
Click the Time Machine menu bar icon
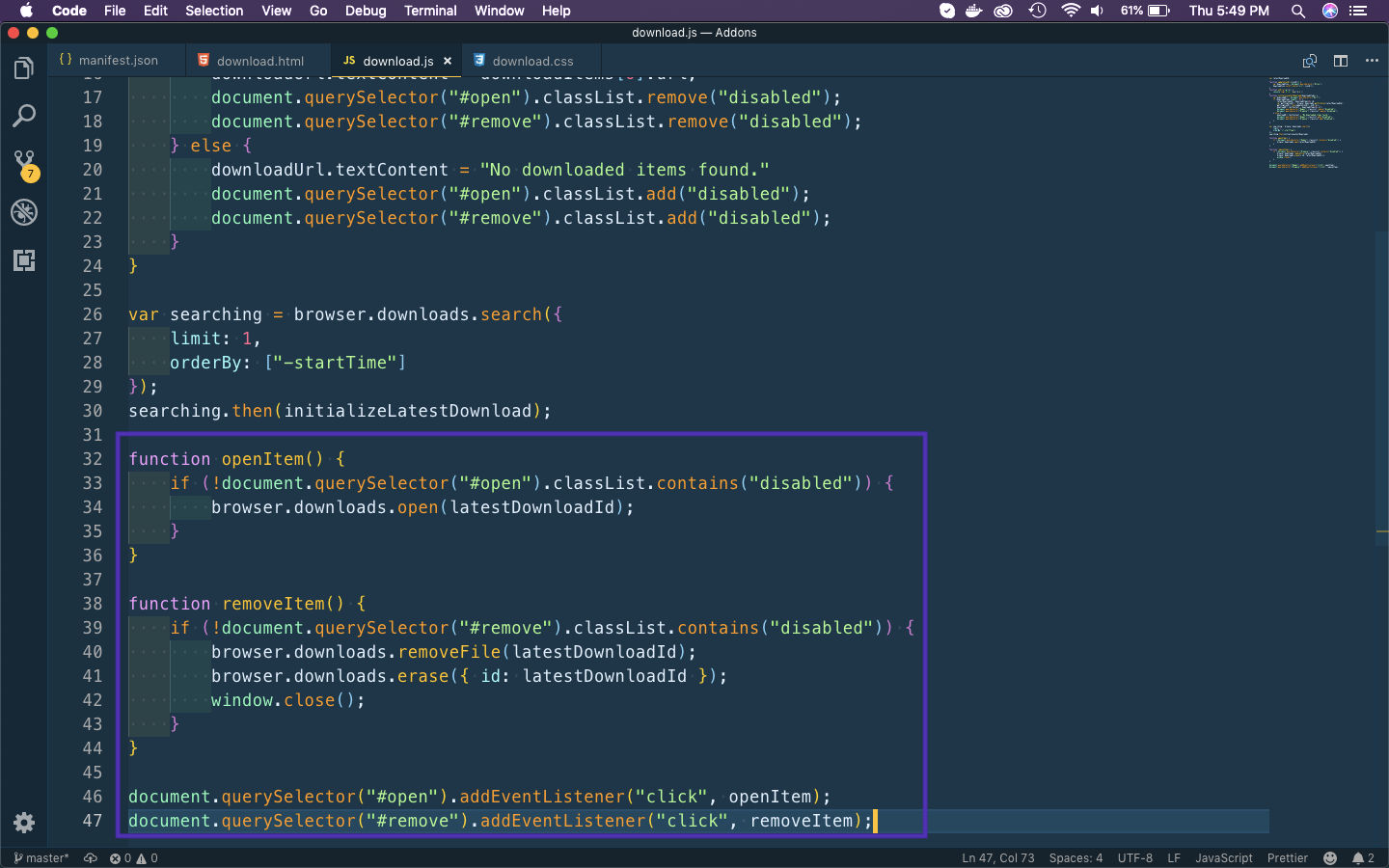coord(1037,11)
